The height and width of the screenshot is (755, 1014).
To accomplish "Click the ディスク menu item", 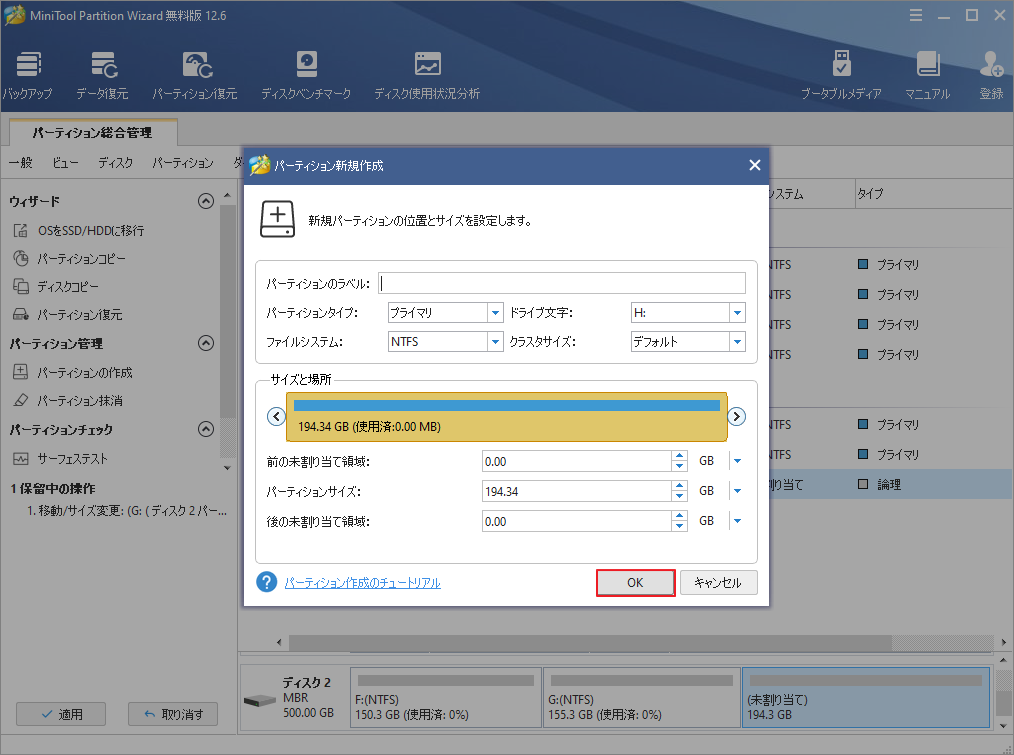I will pyautogui.click(x=115, y=162).
